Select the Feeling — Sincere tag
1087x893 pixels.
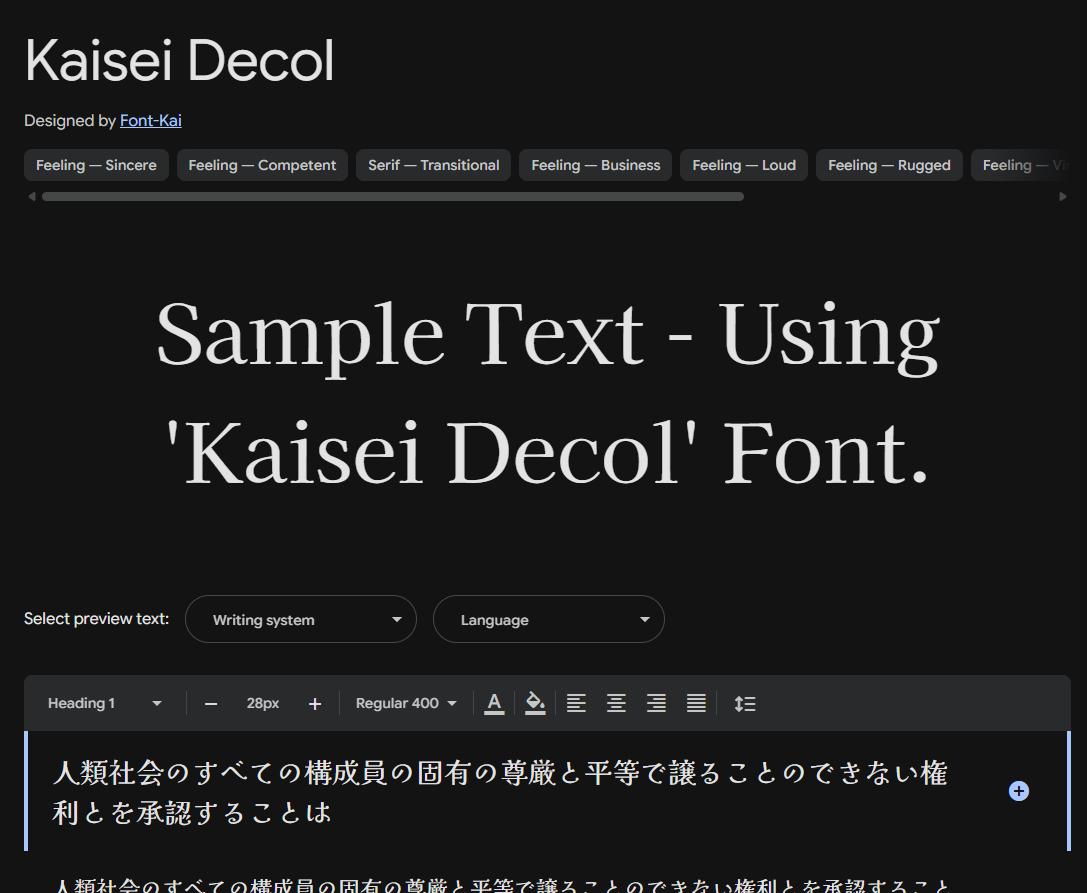[x=96, y=165]
